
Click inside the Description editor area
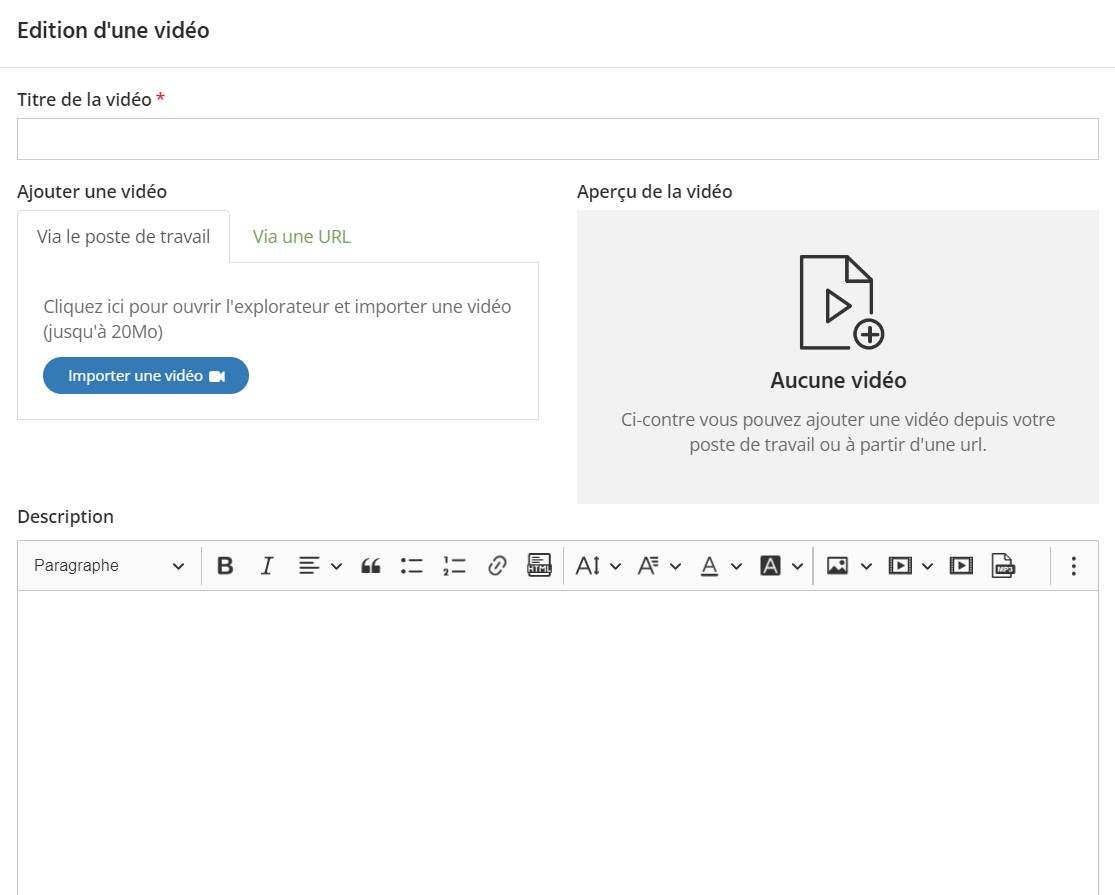pos(558,742)
